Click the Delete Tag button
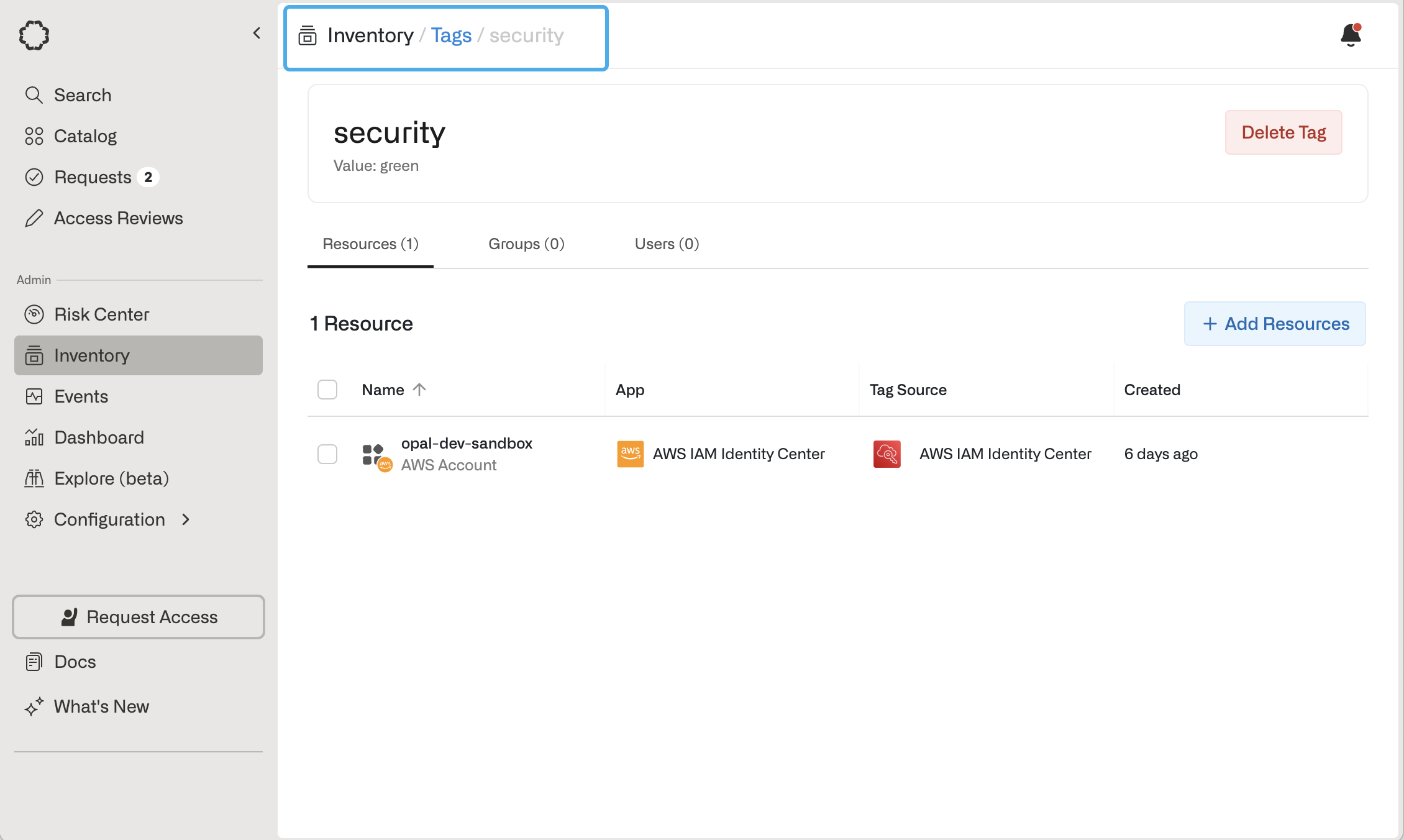The height and width of the screenshot is (840, 1404). point(1283,132)
